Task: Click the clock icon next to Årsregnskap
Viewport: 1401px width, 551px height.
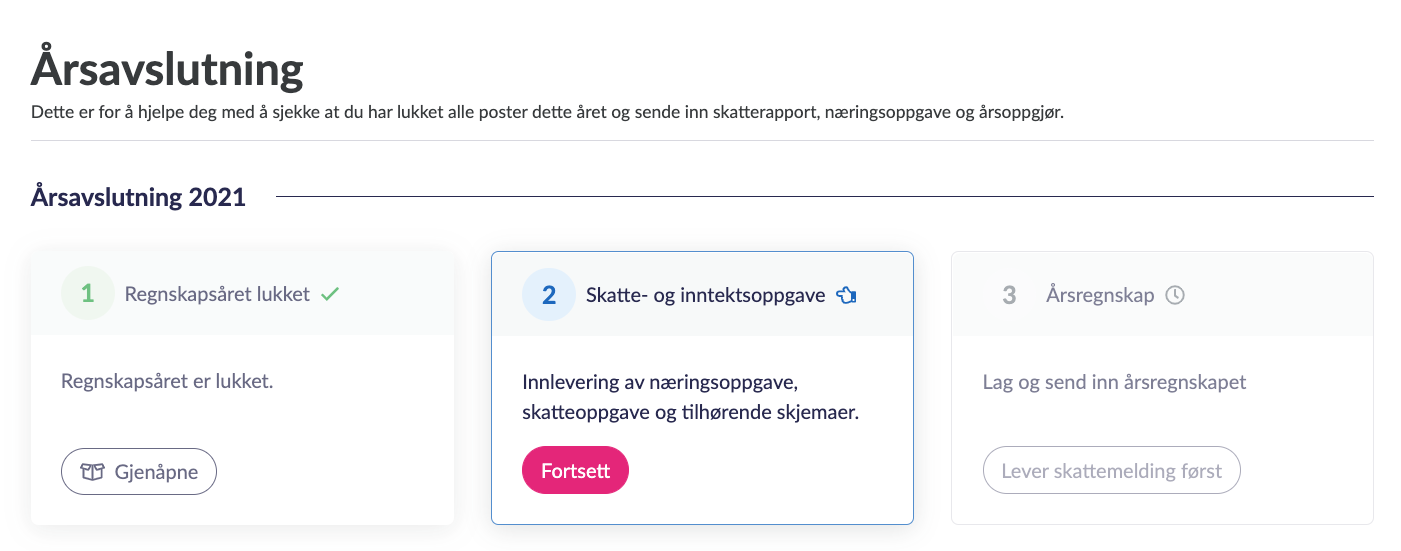Action: pos(1176,295)
